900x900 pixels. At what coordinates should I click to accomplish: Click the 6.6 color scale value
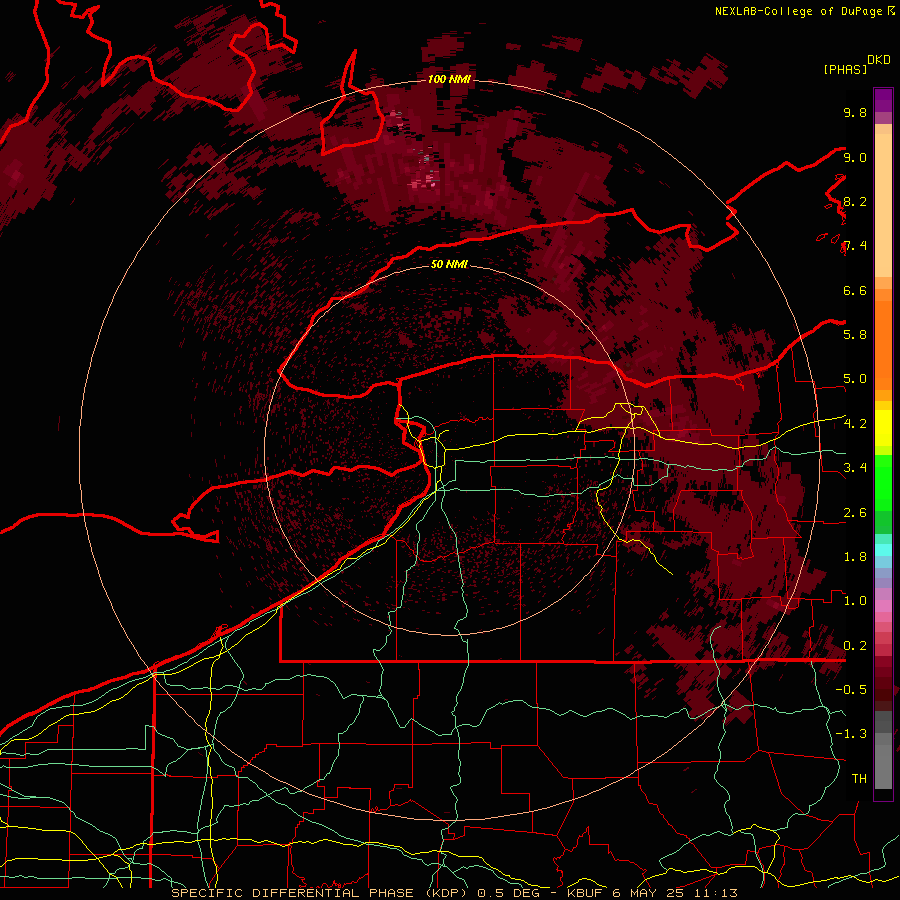pyautogui.click(x=855, y=290)
